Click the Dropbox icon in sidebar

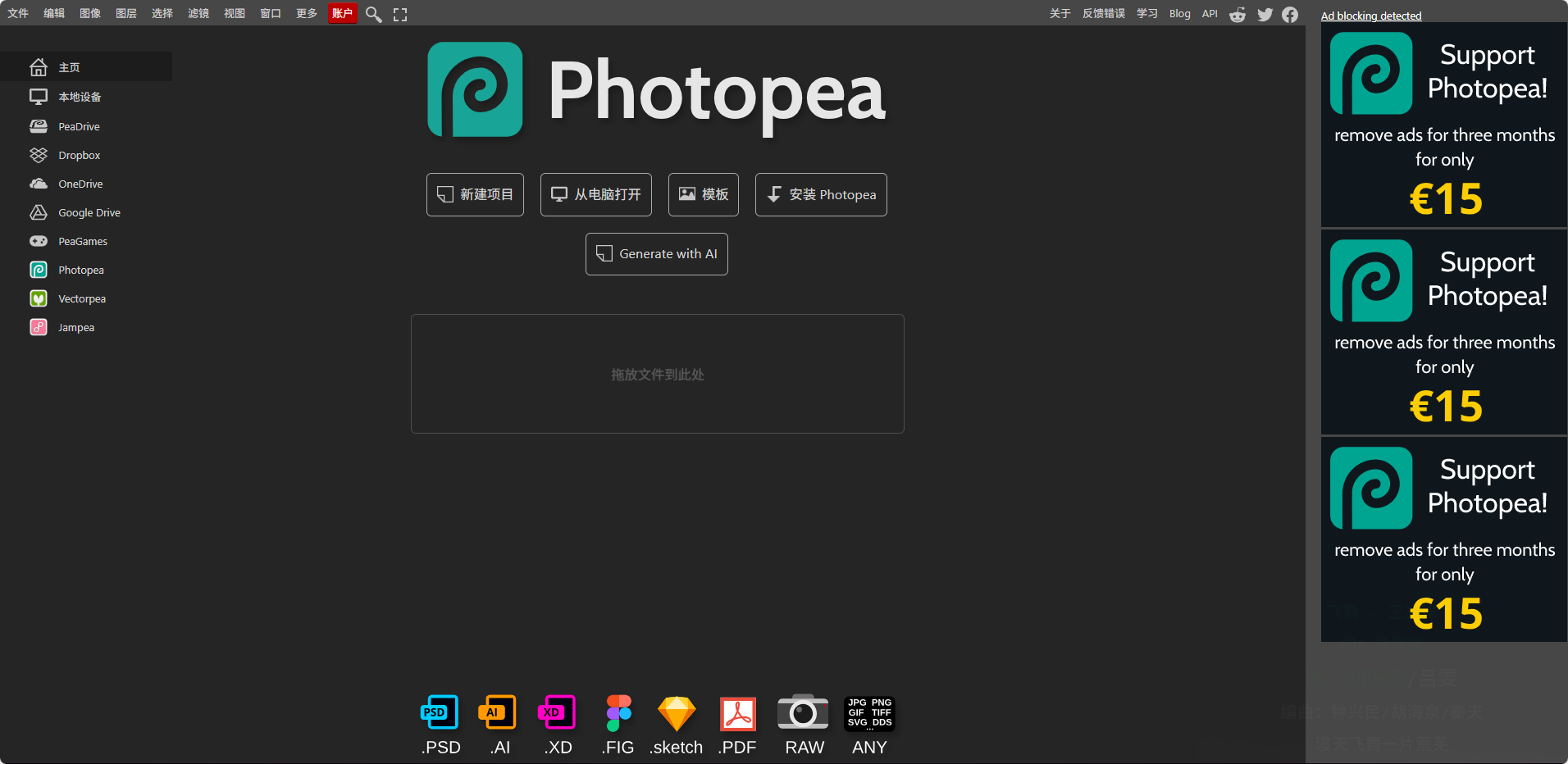click(39, 155)
